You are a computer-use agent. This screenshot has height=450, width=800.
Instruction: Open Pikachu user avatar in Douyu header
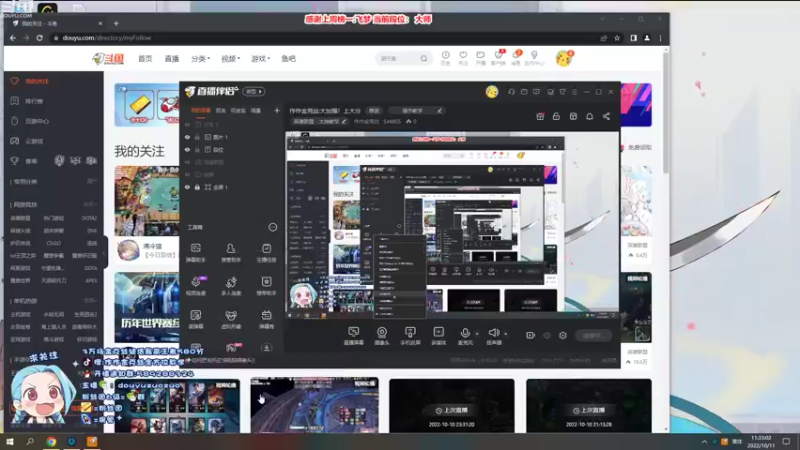(564, 58)
